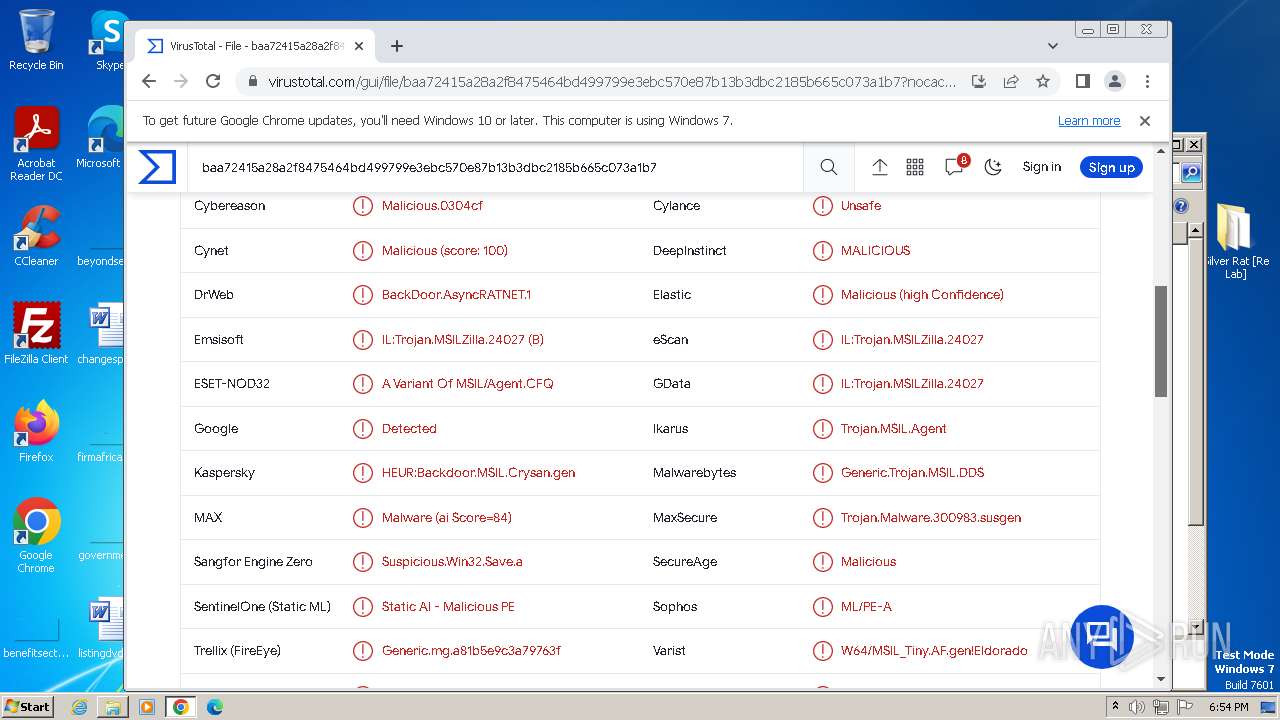Open a new tab with plus button
The image size is (1280, 720).
(x=397, y=46)
